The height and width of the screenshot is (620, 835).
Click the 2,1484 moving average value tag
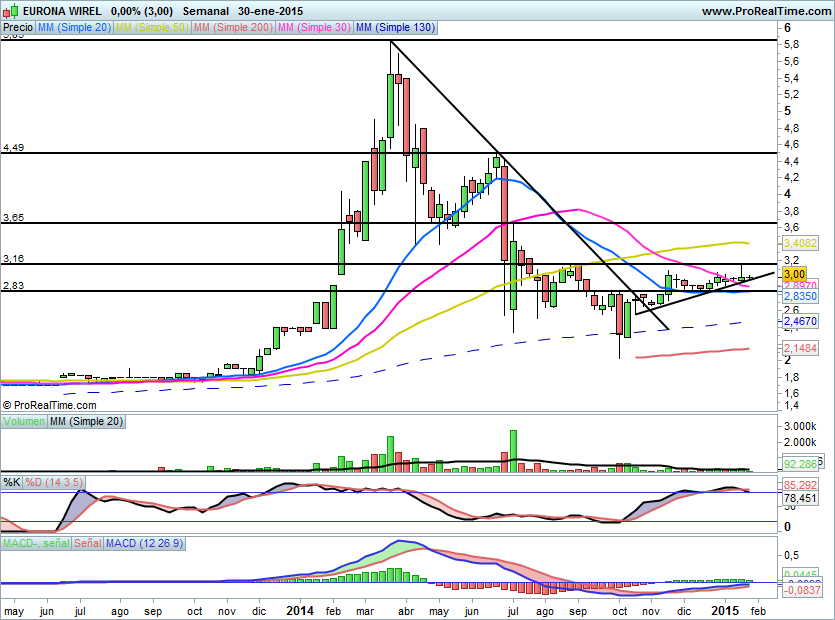tap(800, 348)
